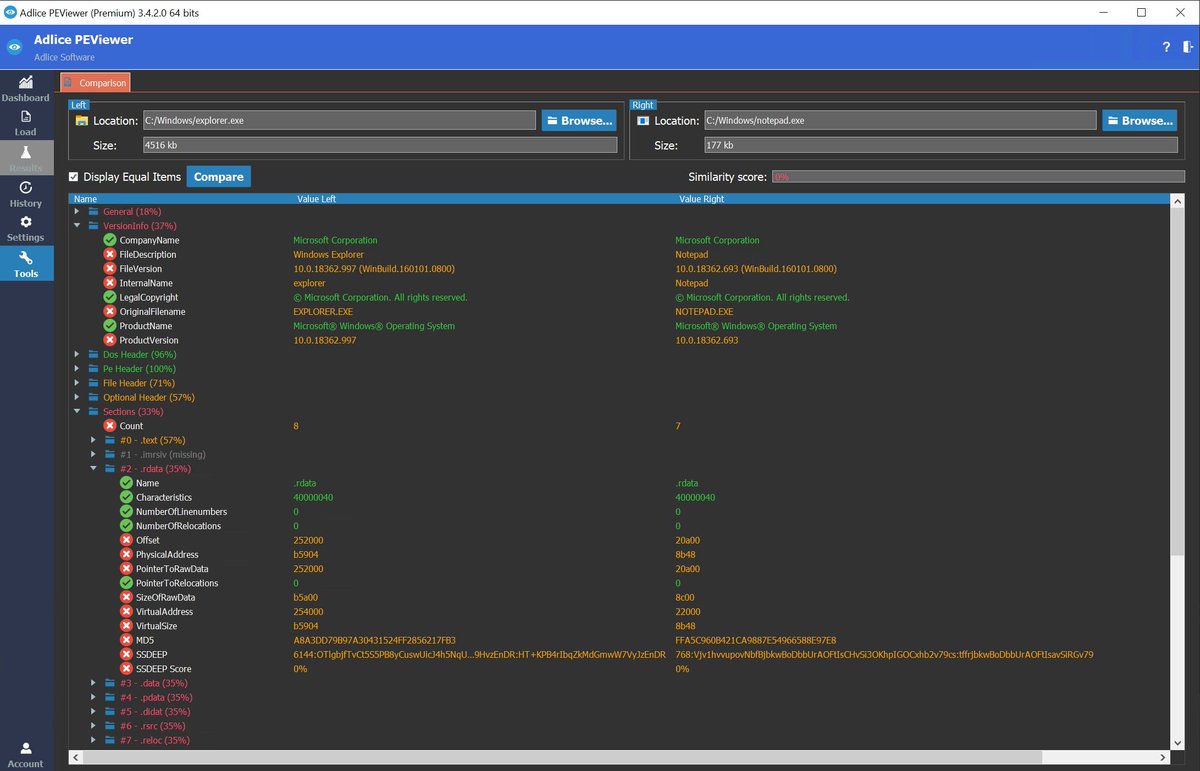Click the red X icon beside ProductVersion
The image size is (1200, 771).
click(x=110, y=340)
